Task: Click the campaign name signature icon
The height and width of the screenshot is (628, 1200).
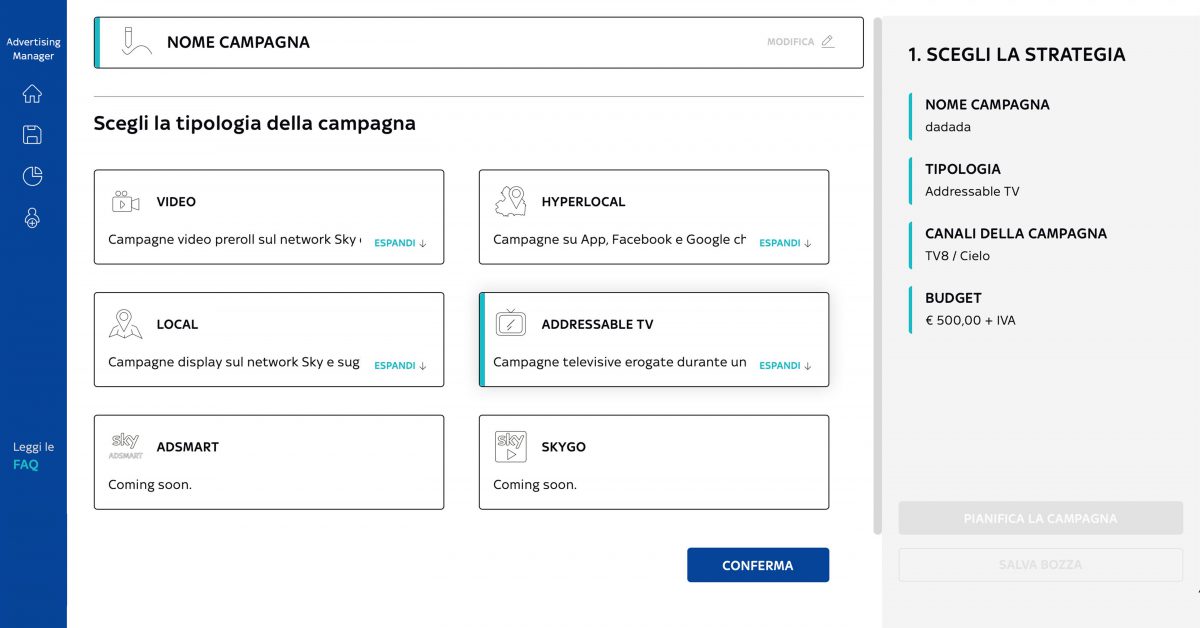Action: (x=135, y=42)
